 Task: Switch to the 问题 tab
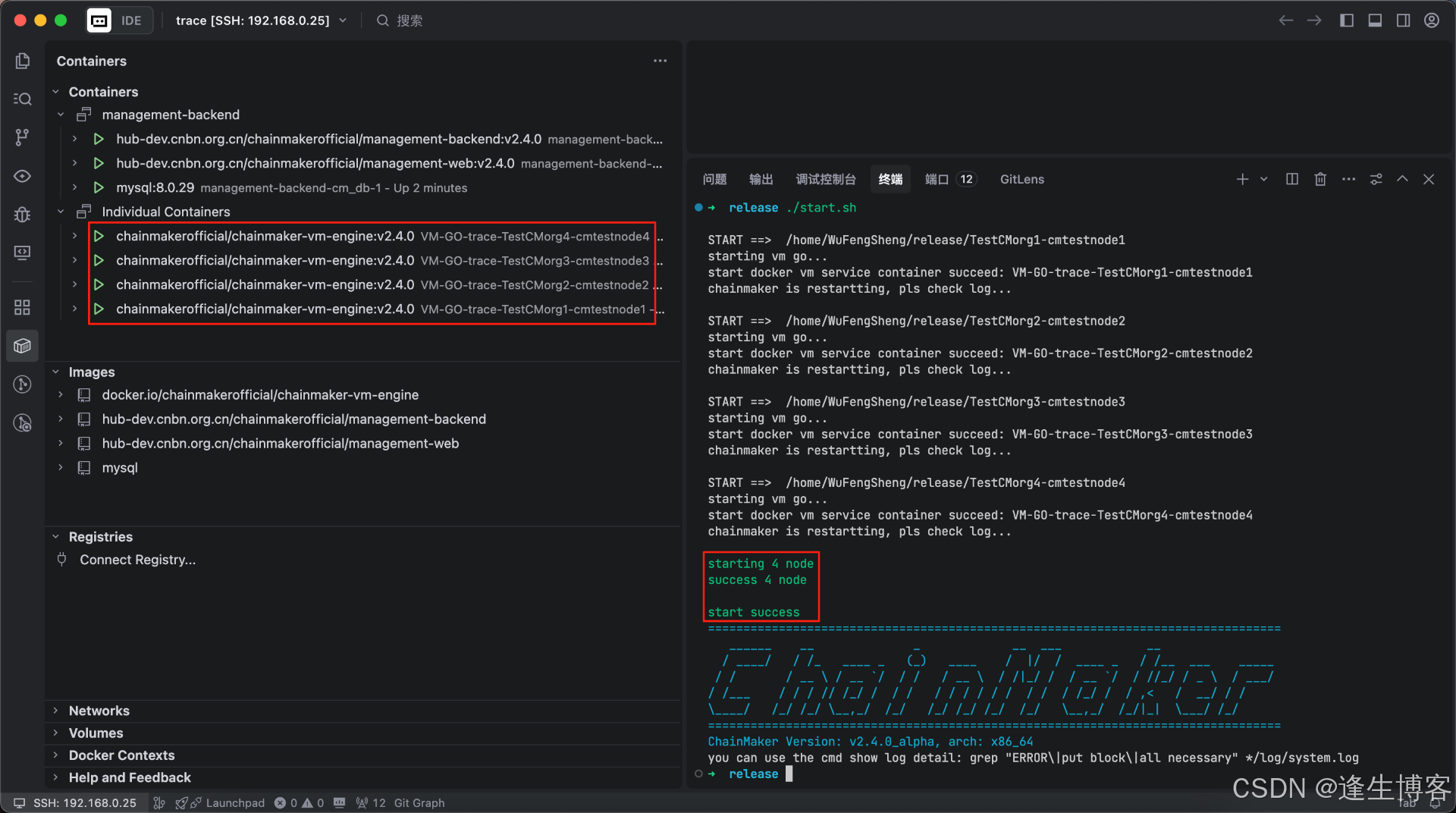pyautogui.click(x=714, y=179)
